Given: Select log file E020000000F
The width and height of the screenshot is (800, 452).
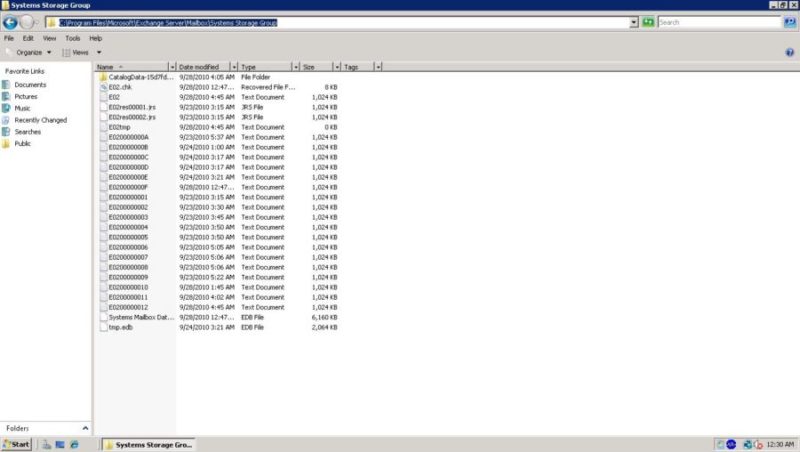Looking at the screenshot, I should pos(128,187).
